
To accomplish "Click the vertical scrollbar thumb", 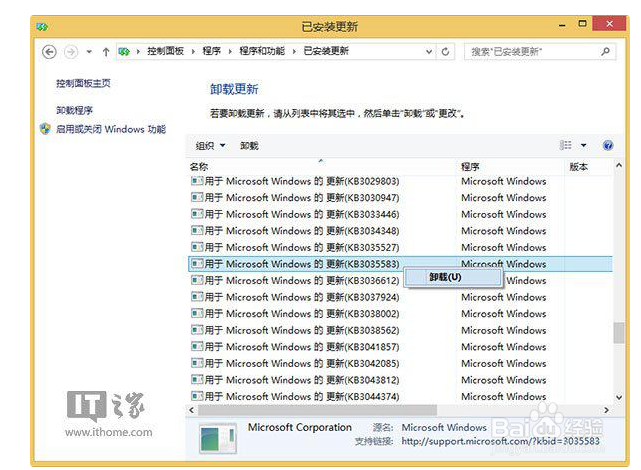I will [619, 333].
